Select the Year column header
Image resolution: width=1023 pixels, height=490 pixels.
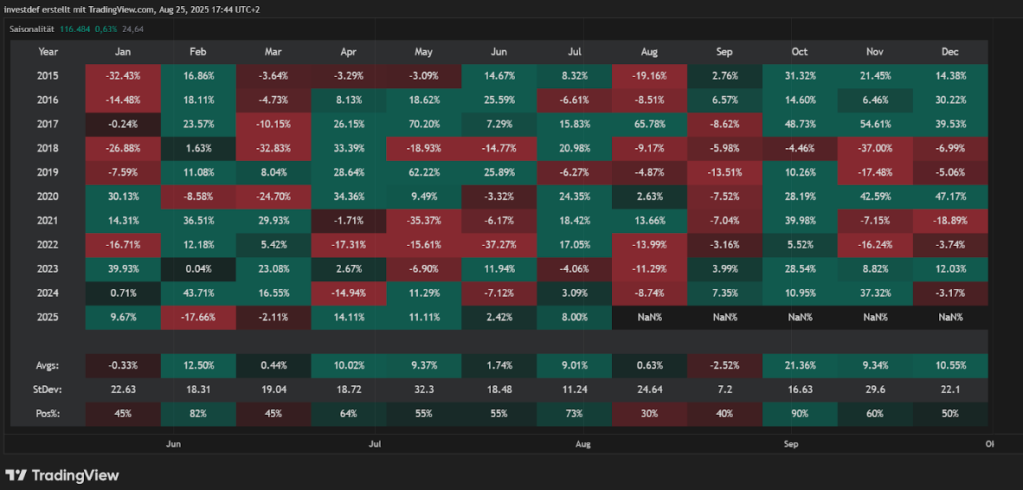click(x=48, y=51)
